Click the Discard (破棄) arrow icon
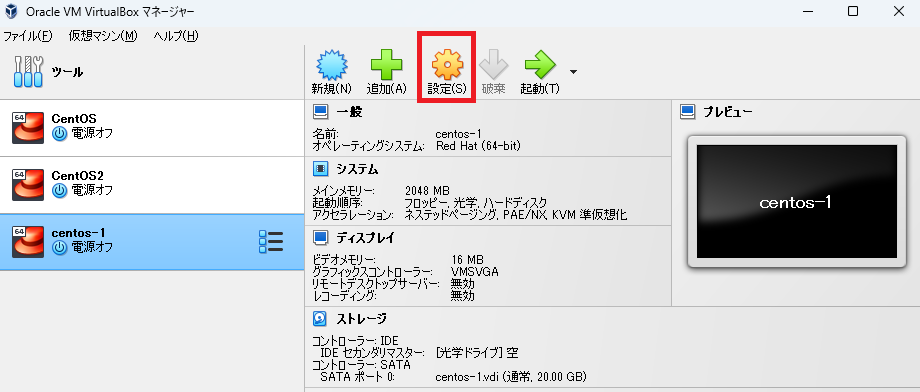Screen dimensions: 920x392 (x=493, y=65)
